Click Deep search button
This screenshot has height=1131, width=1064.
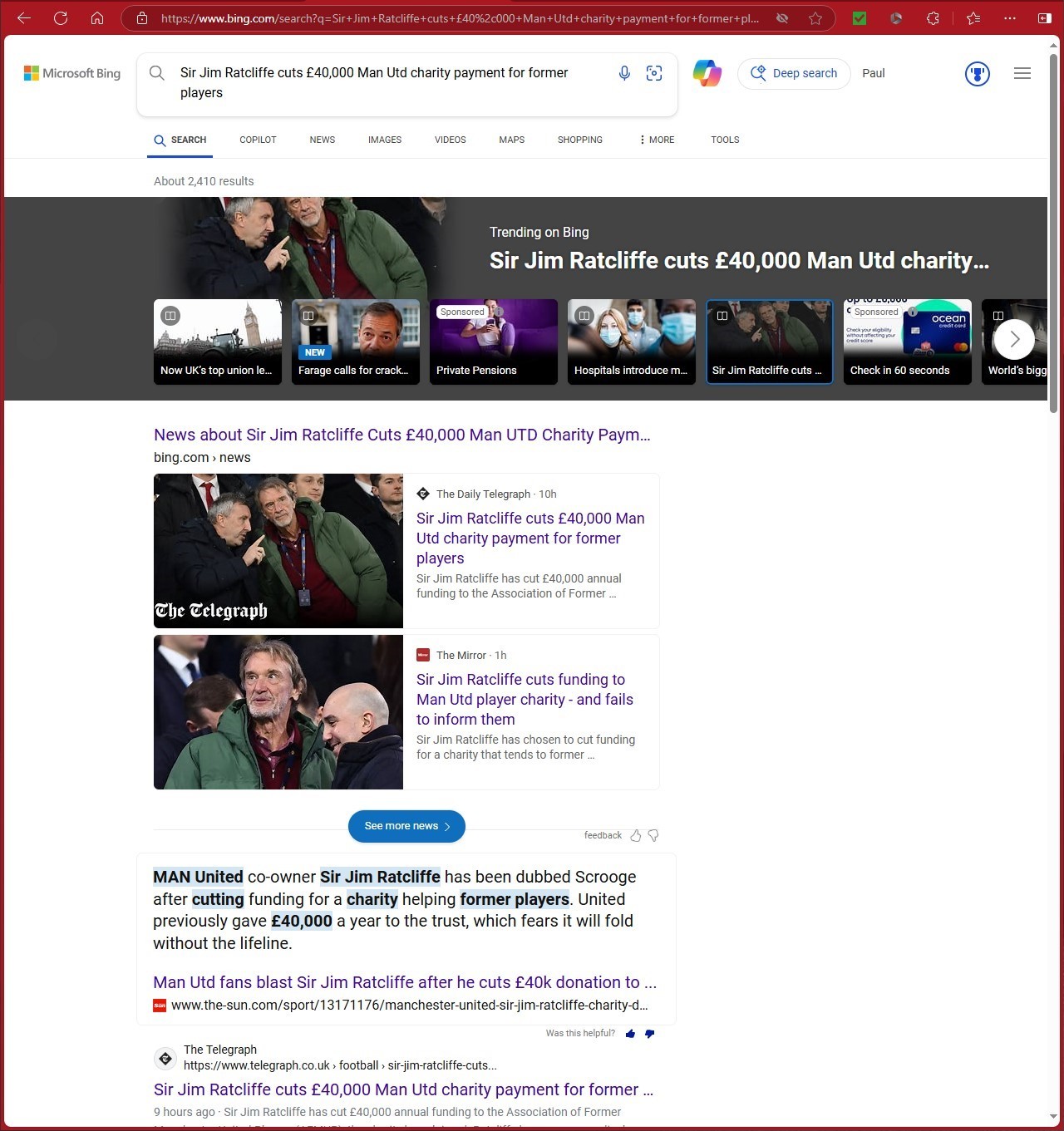coord(794,73)
